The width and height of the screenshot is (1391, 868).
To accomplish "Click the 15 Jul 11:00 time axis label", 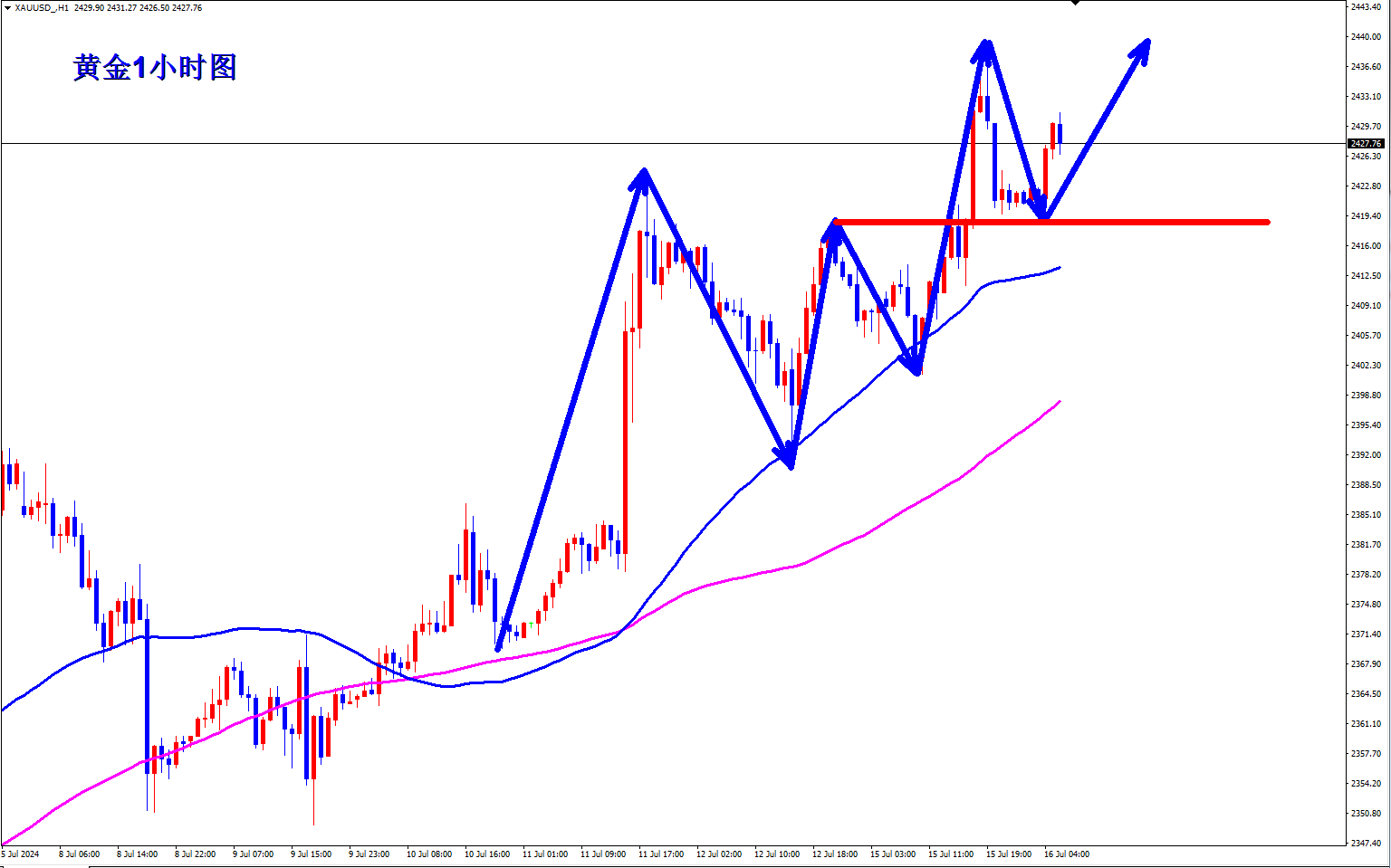I will click(x=951, y=854).
